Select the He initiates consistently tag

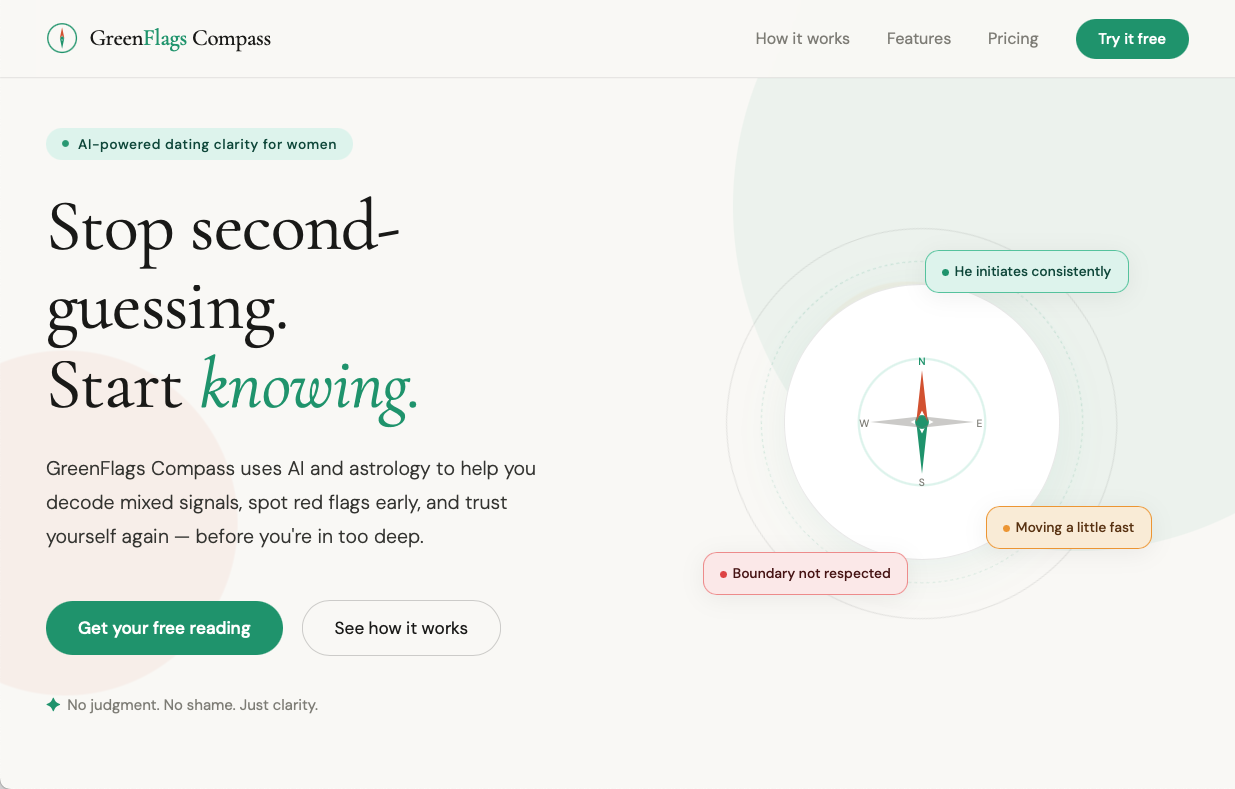1027,271
